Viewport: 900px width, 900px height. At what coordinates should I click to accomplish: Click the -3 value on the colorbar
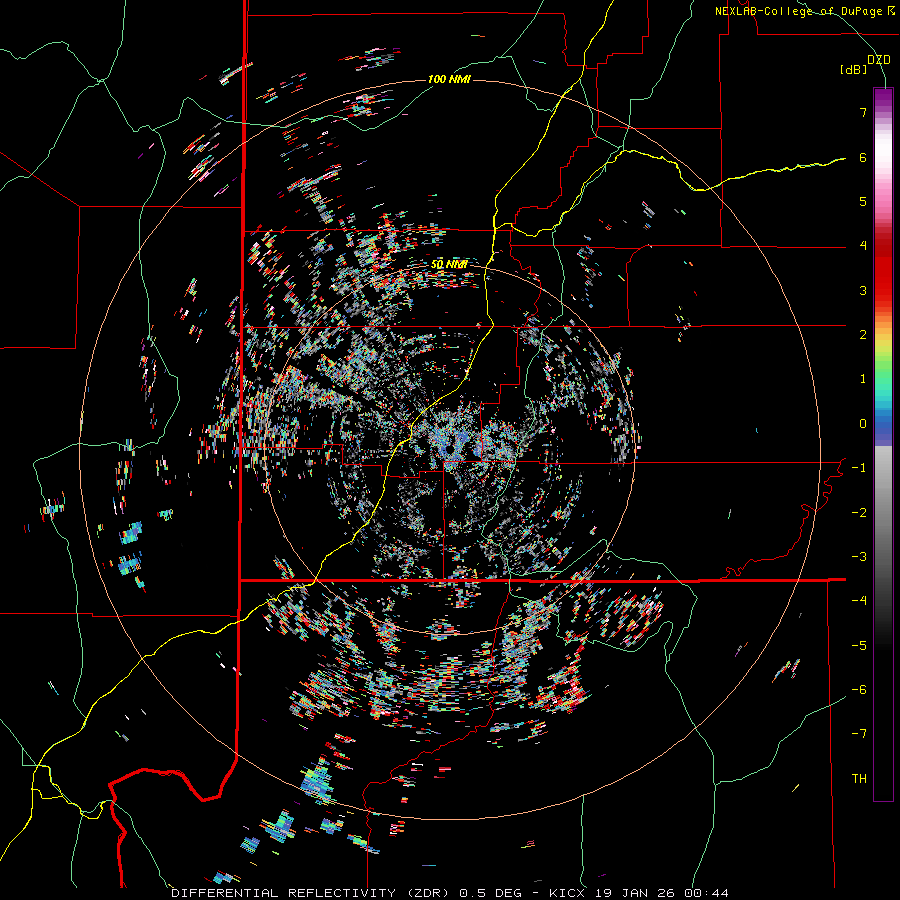click(x=859, y=557)
